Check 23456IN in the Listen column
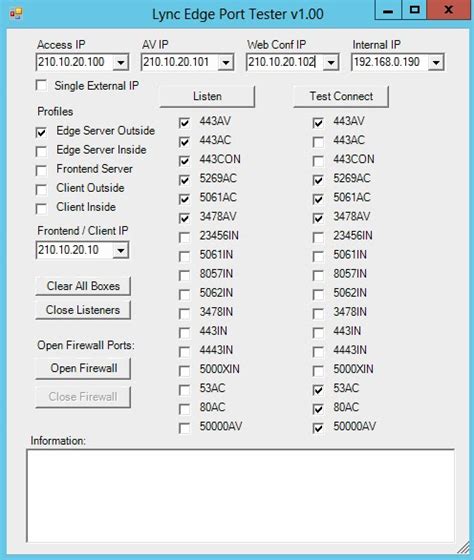474x560 pixels. click(184, 237)
